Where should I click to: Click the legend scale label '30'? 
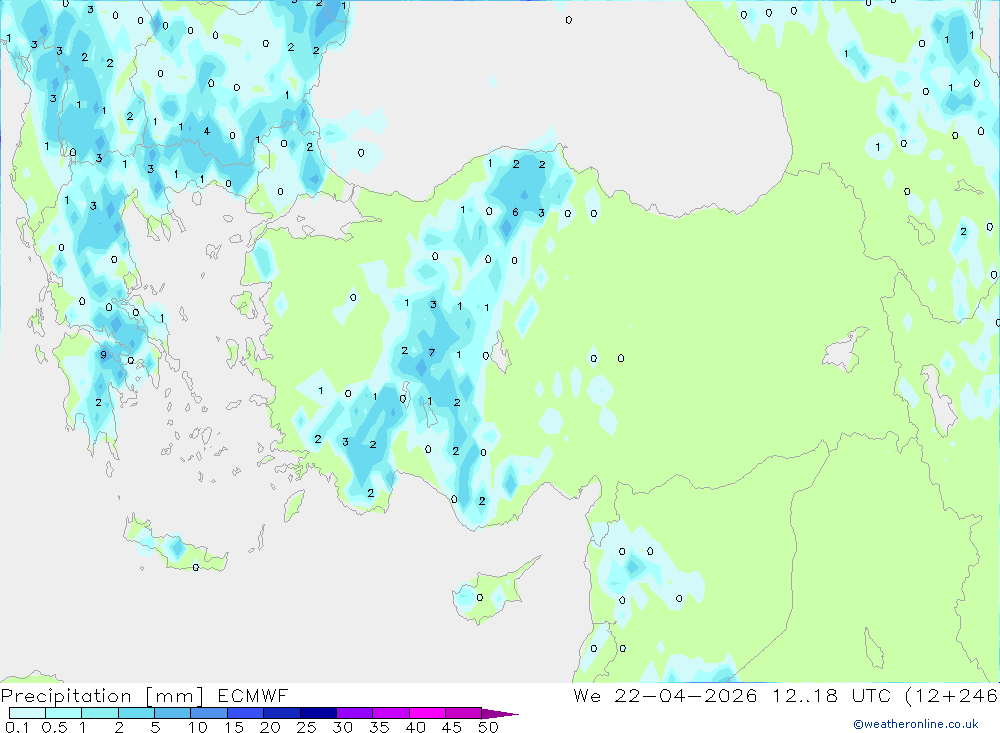(342, 727)
